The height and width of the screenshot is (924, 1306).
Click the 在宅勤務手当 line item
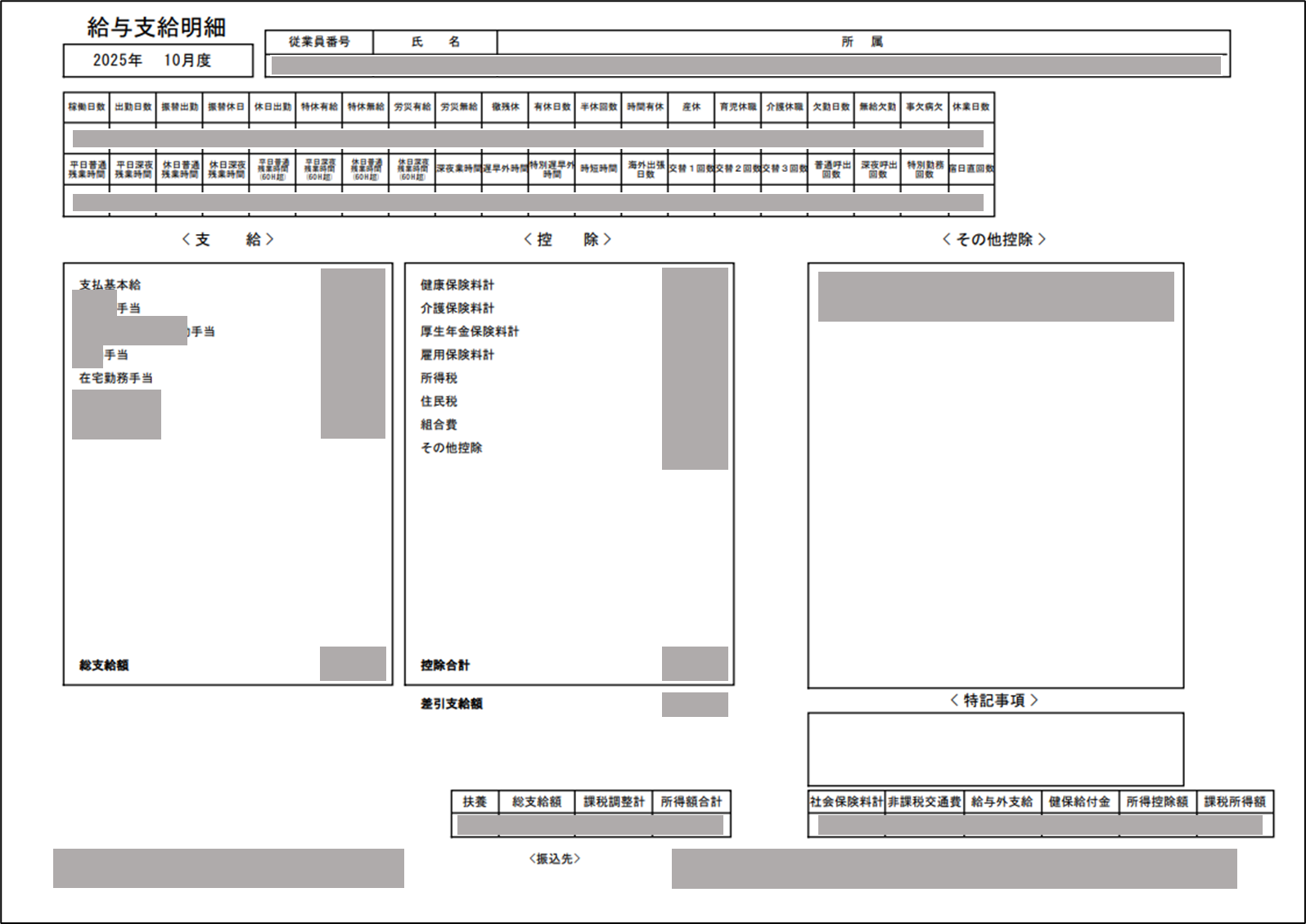115,378
